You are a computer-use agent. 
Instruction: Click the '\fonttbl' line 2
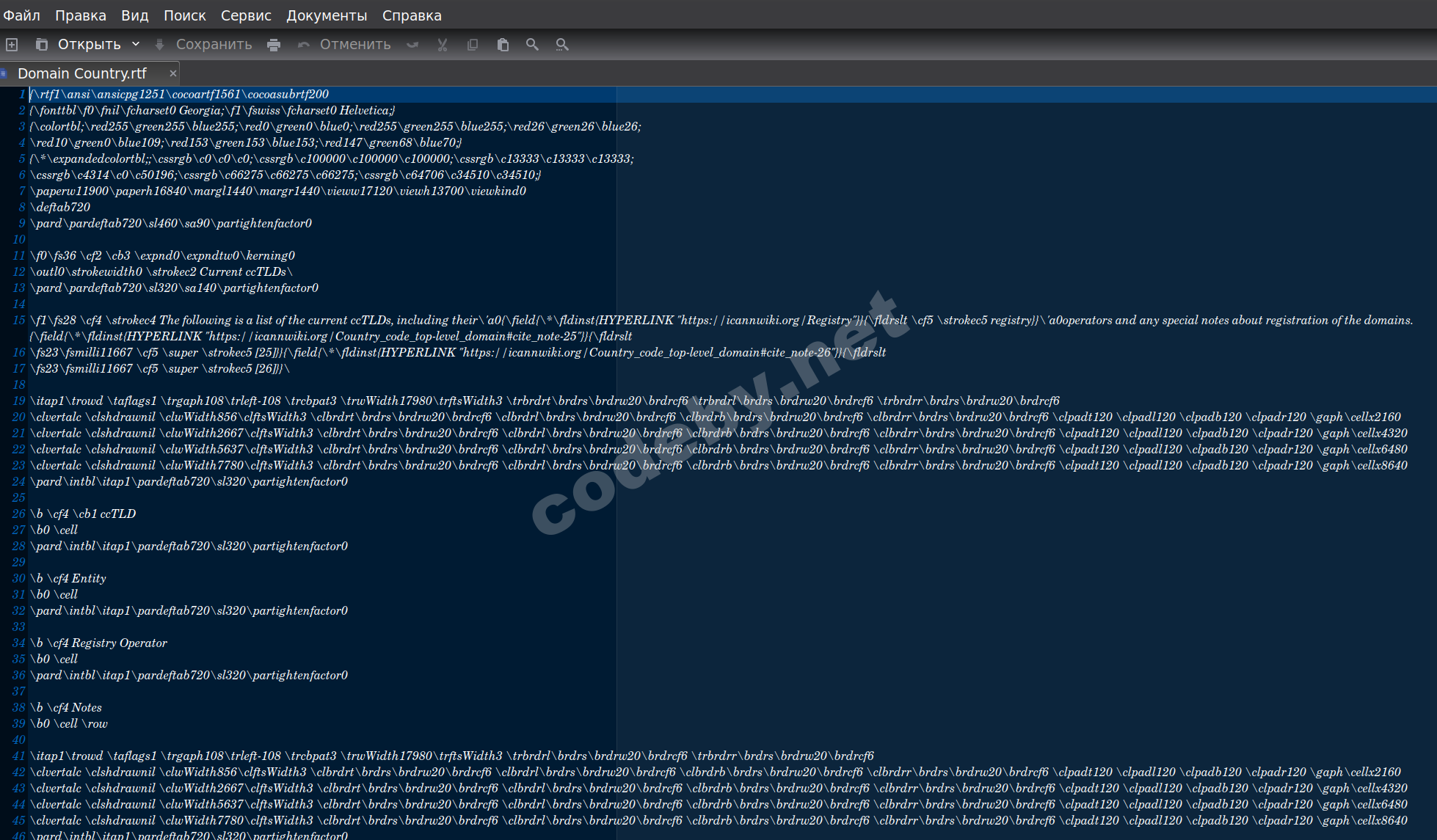click(x=212, y=110)
